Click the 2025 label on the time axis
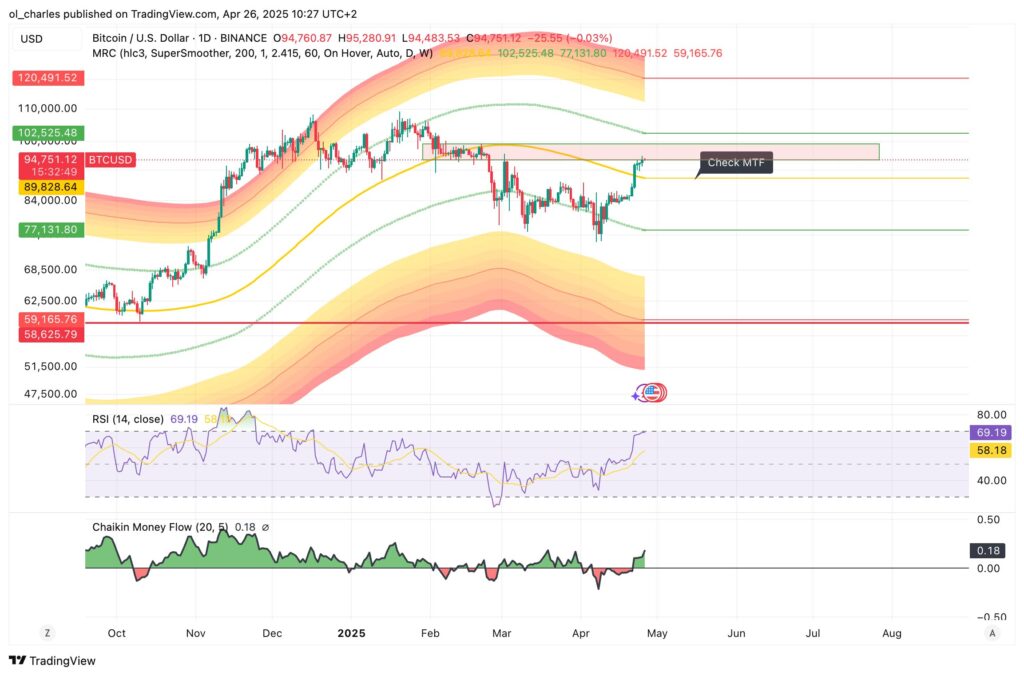The width and height of the screenshot is (1024, 676). (351, 633)
